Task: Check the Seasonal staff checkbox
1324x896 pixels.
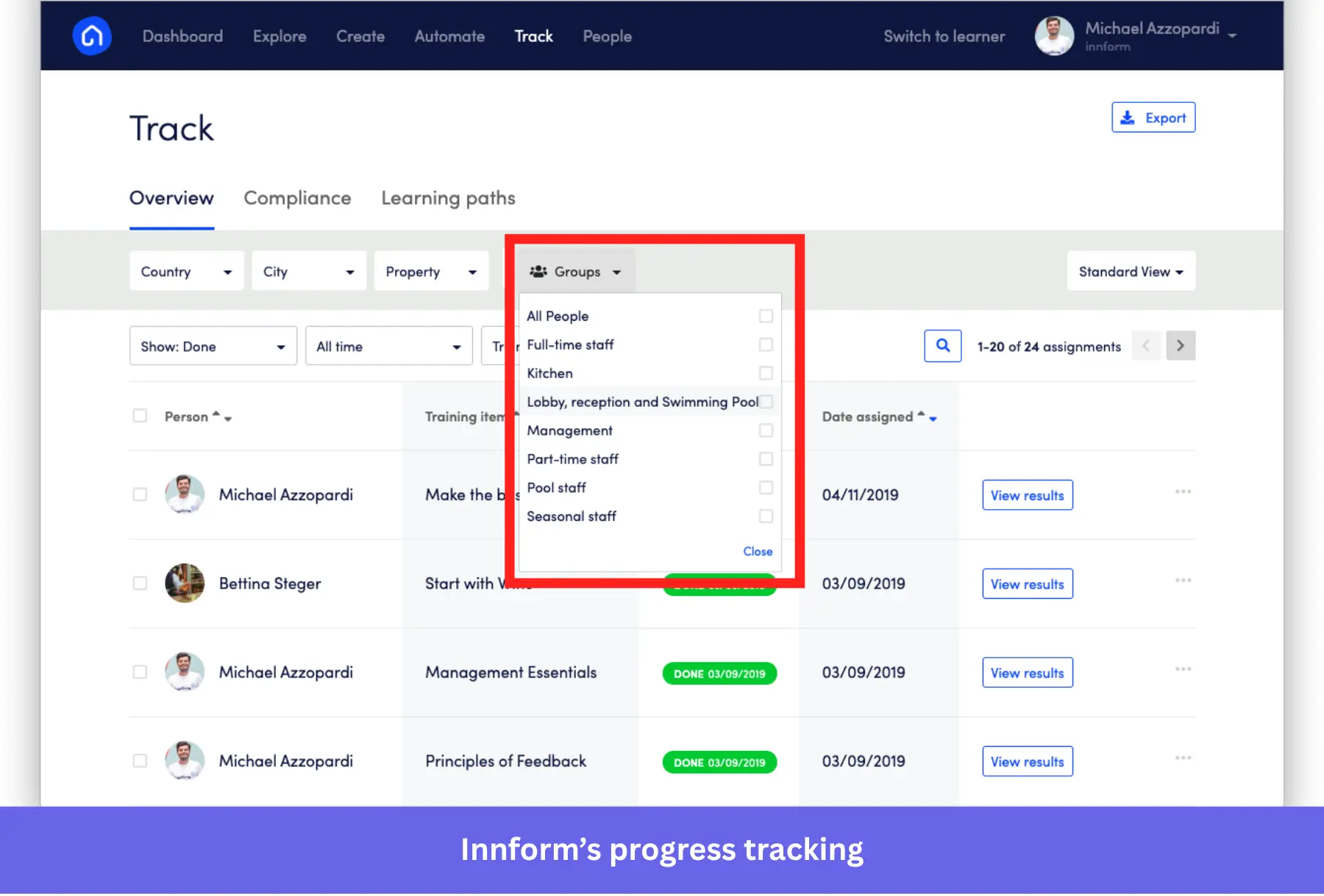Action: 766,516
